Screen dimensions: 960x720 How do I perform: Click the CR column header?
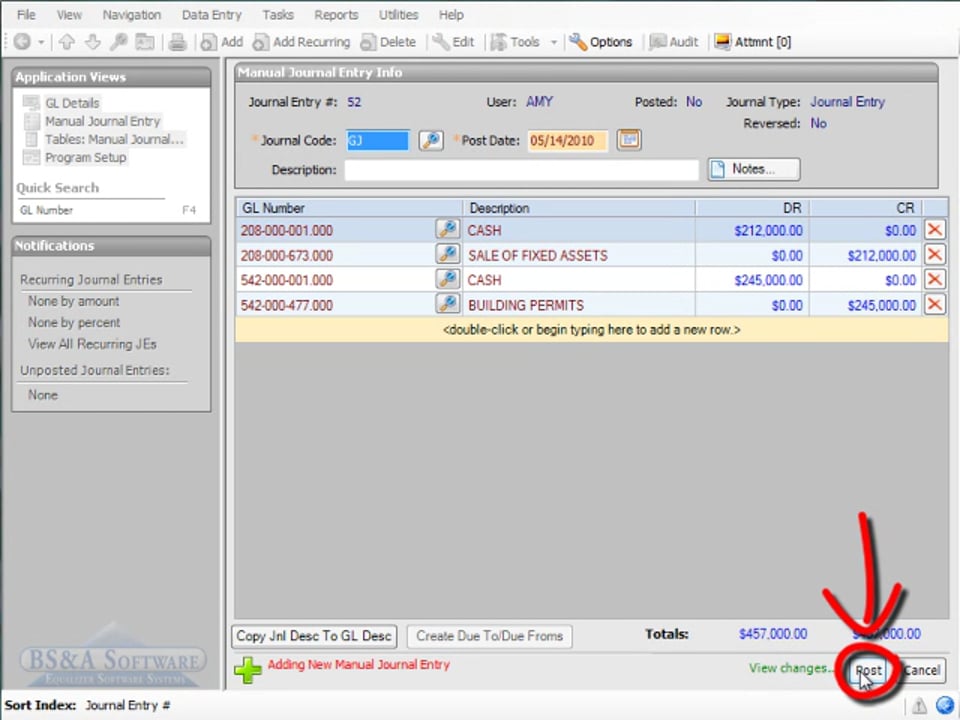click(866, 208)
